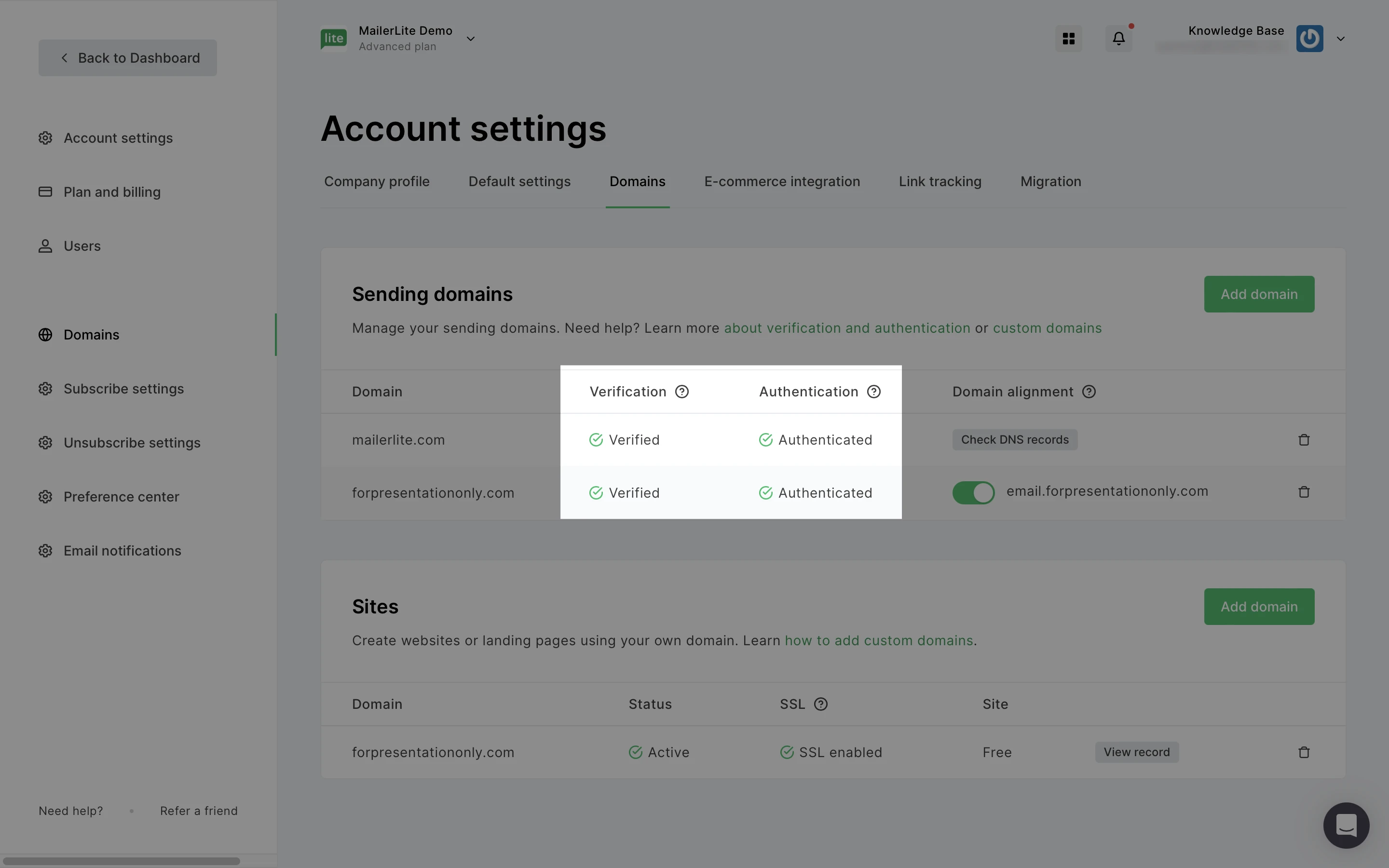The image size is (1389, 868).
Task: Click the SSL help question icon
Action: pyautogui.click(x=821, y=704)
